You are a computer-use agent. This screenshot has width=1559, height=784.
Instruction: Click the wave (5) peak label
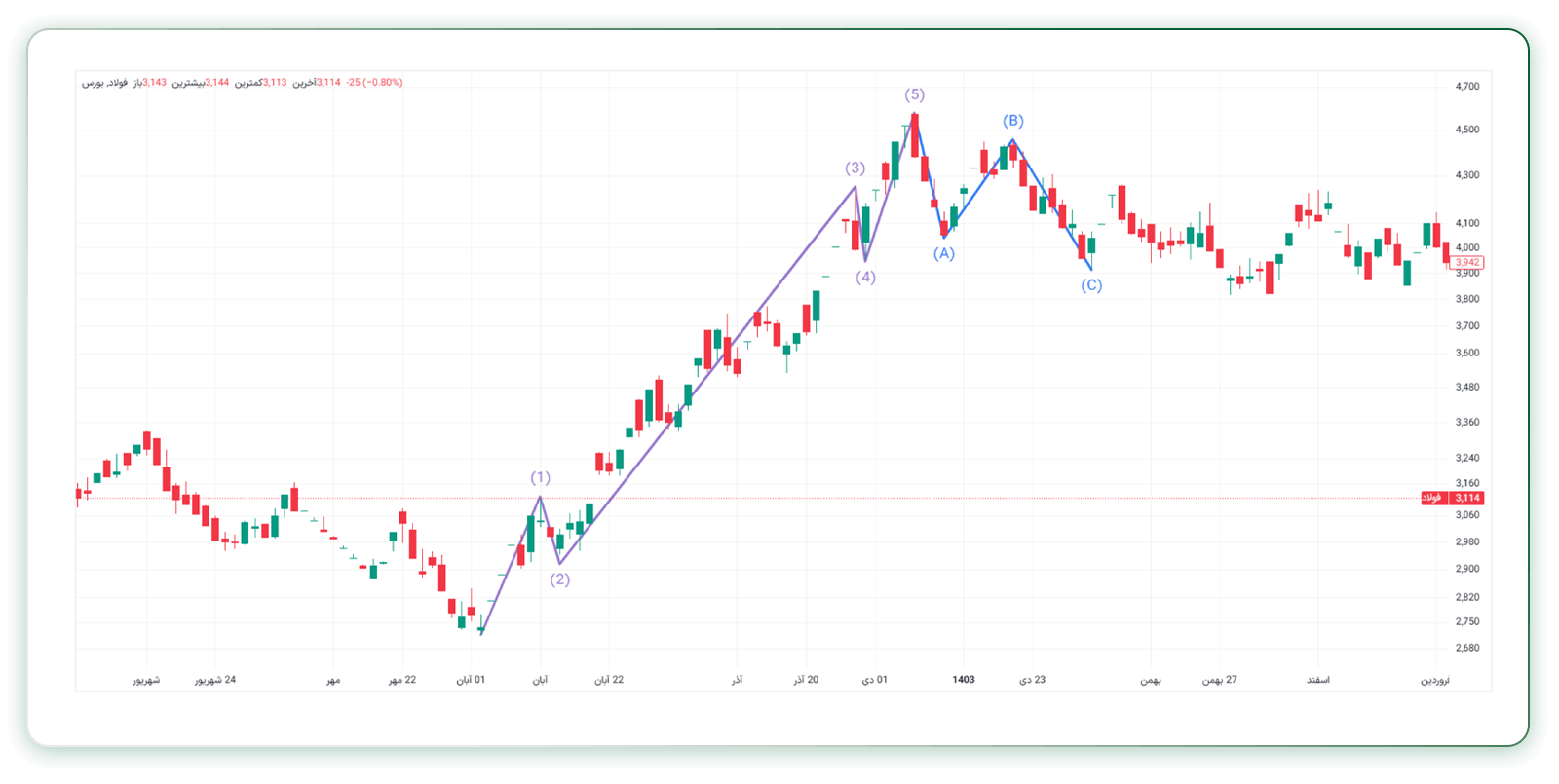pyautogui.click(x=914, y=94)
